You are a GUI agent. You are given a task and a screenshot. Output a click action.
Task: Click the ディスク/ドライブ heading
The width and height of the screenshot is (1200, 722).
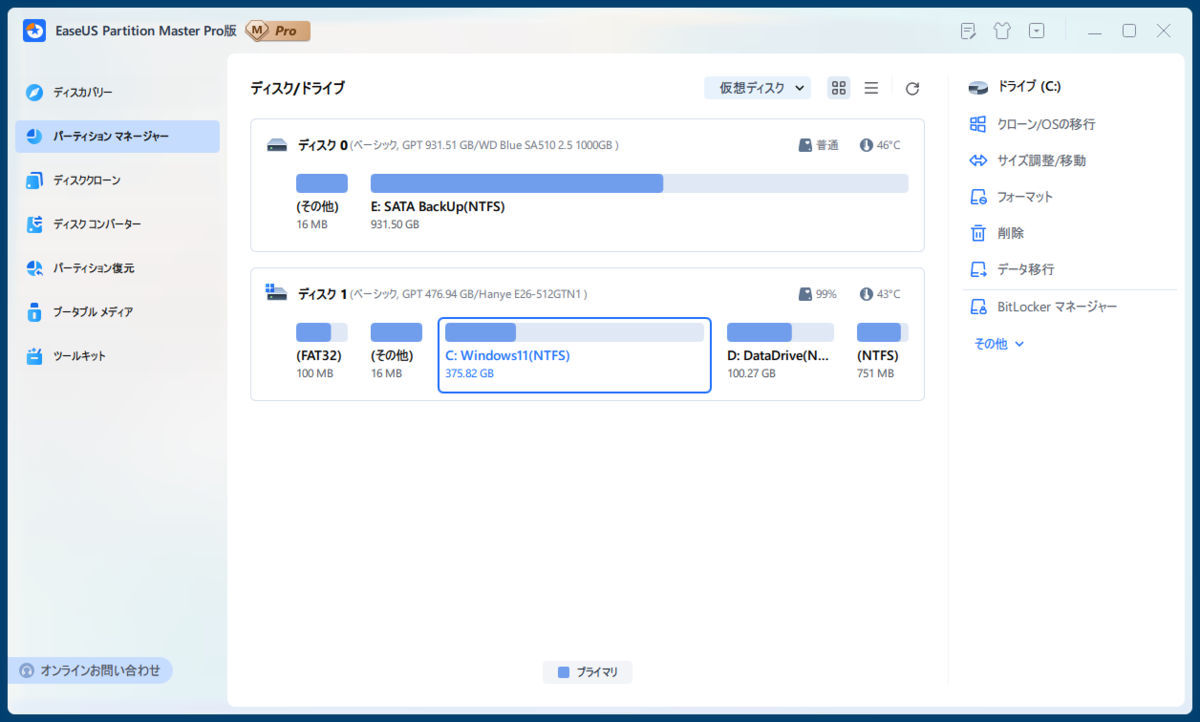tap(297, 88)
